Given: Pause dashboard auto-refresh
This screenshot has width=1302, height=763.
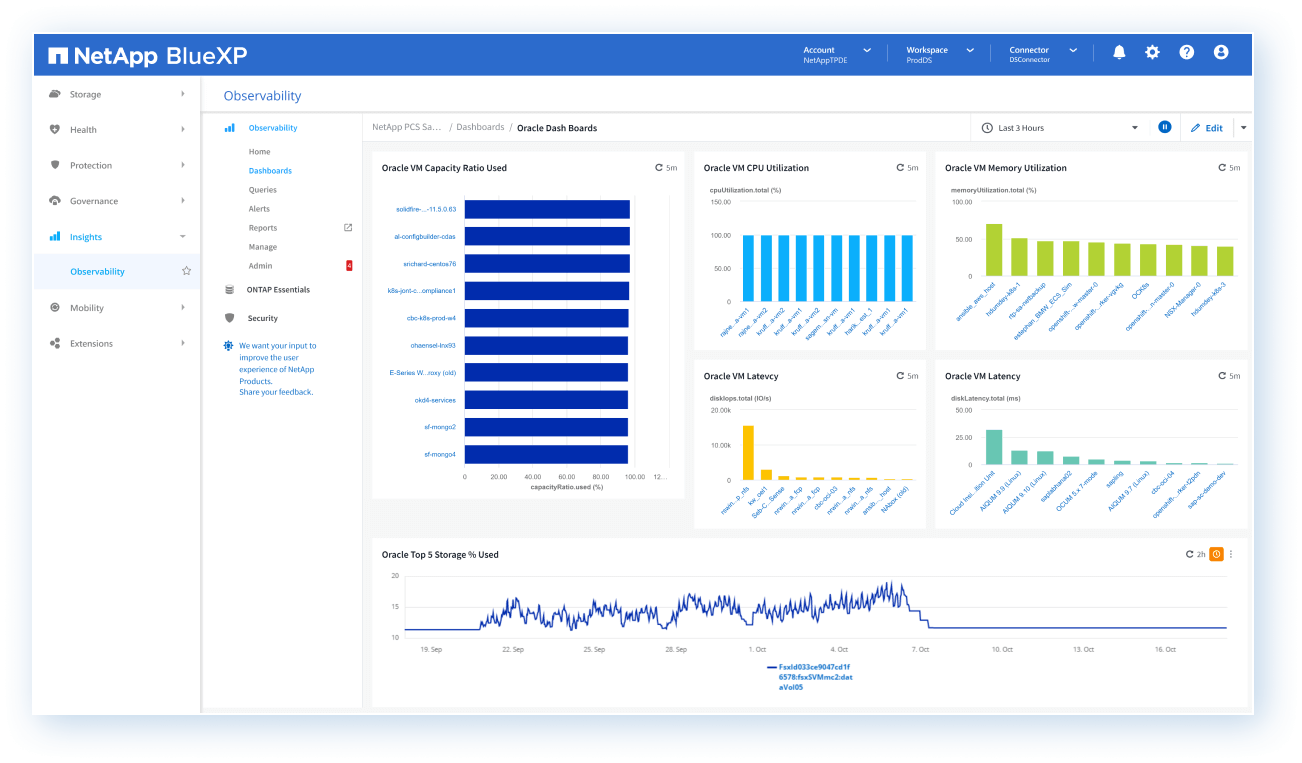Looking at the screenshot, I should tap(1164, 127).
